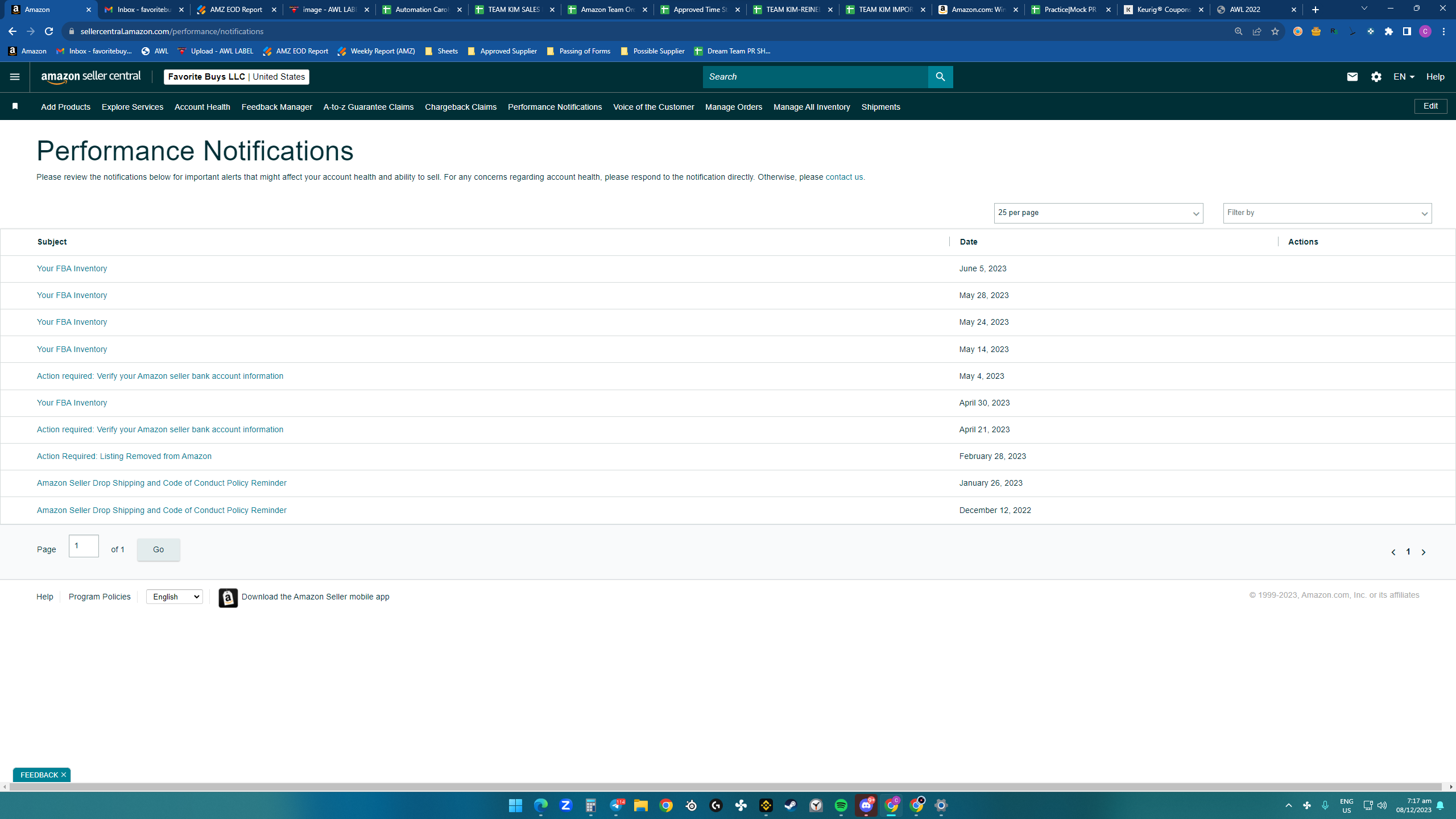Click the share page icon in address bar
This screenshot has width=1456, height=819.
pos(1256,31)
